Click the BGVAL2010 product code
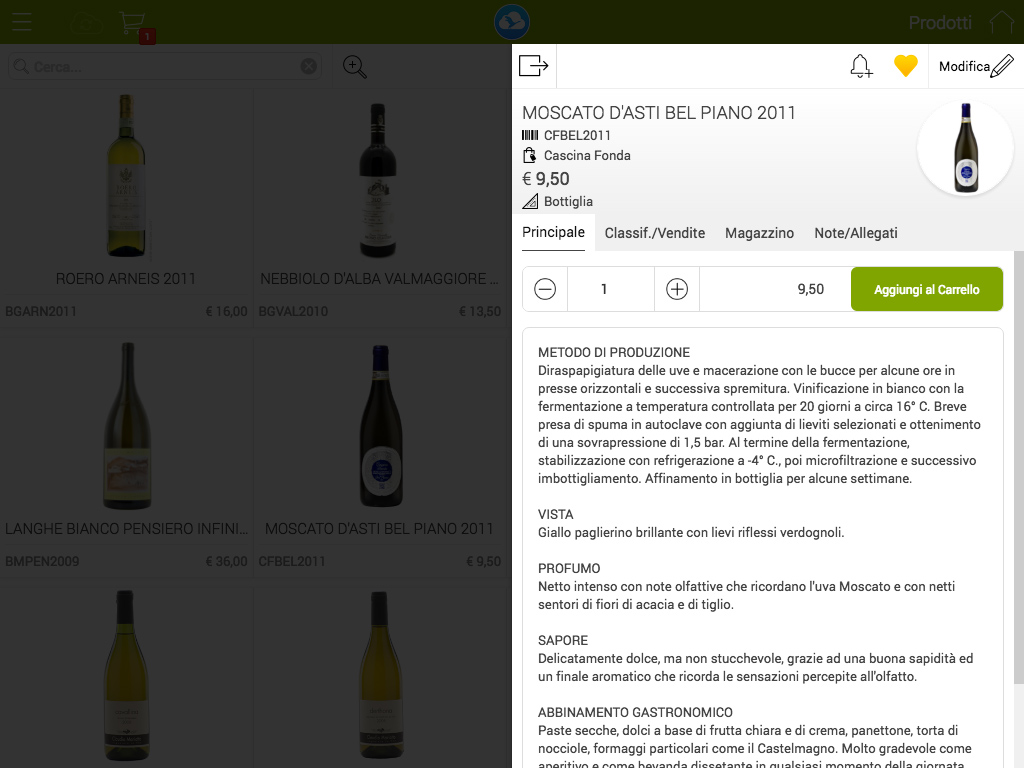Screen dimensions: 1024x768 coord(293,312)
